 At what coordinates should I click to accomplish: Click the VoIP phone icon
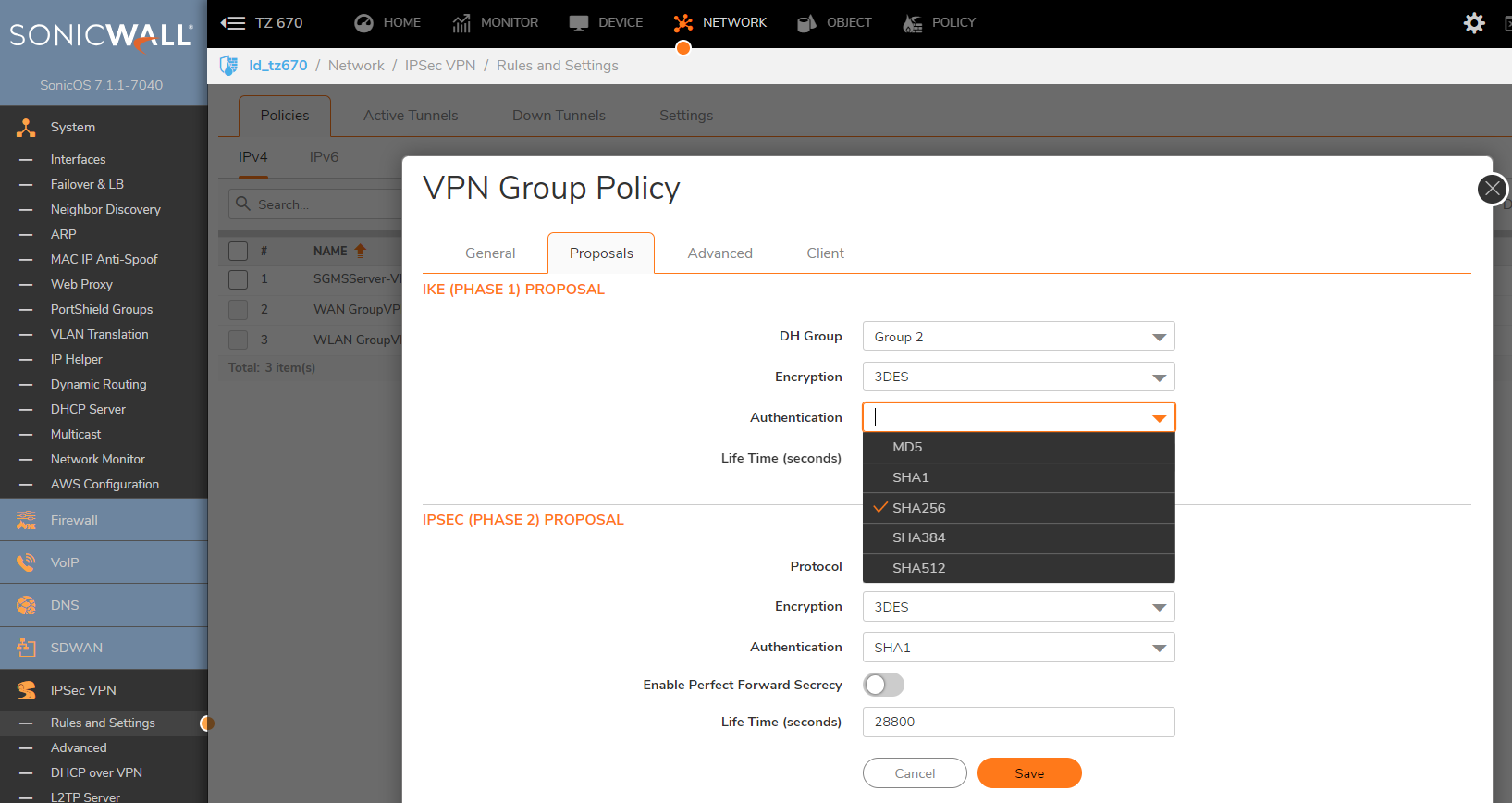[x=26, y=562]
